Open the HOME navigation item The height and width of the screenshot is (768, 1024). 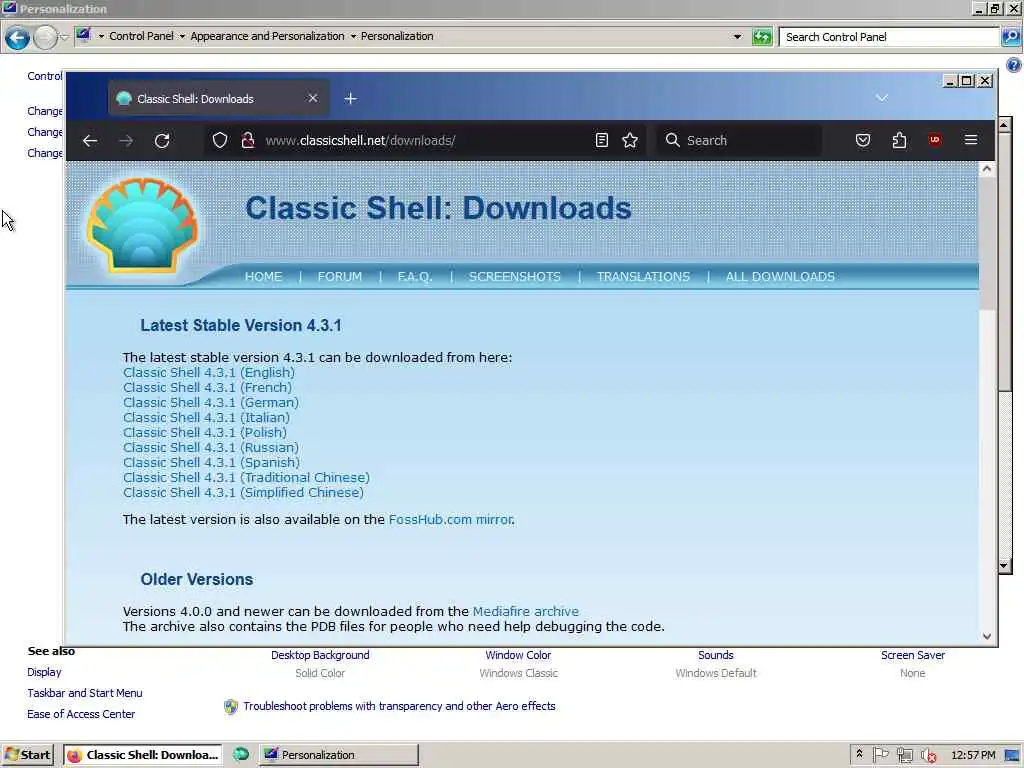point(263,277)
